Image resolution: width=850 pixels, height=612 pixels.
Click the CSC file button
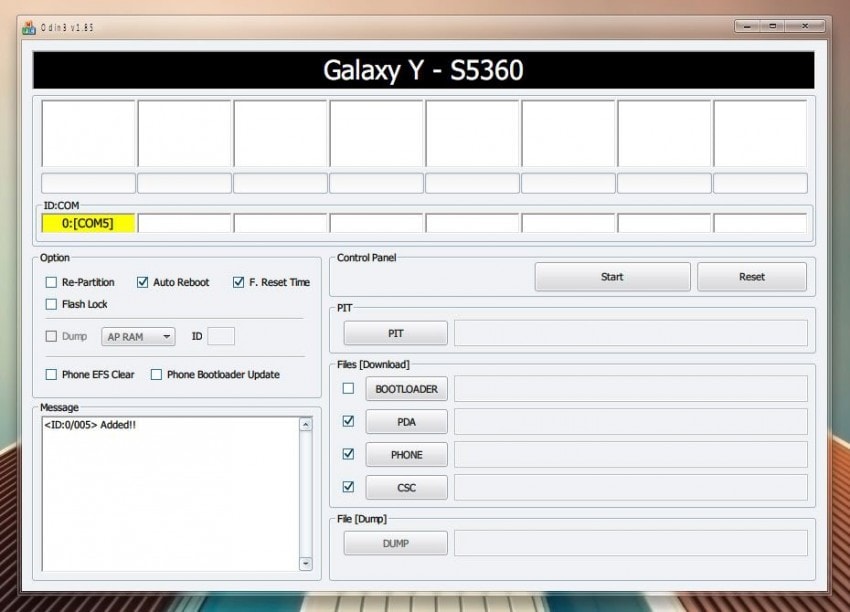tap(407, 487)
